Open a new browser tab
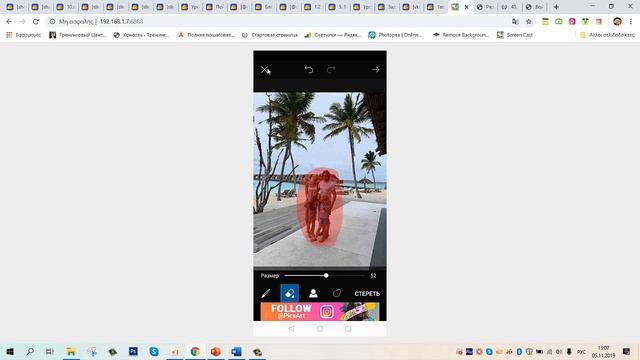The height and width of the screenshot is (360, 640). (x=556, y=7)
